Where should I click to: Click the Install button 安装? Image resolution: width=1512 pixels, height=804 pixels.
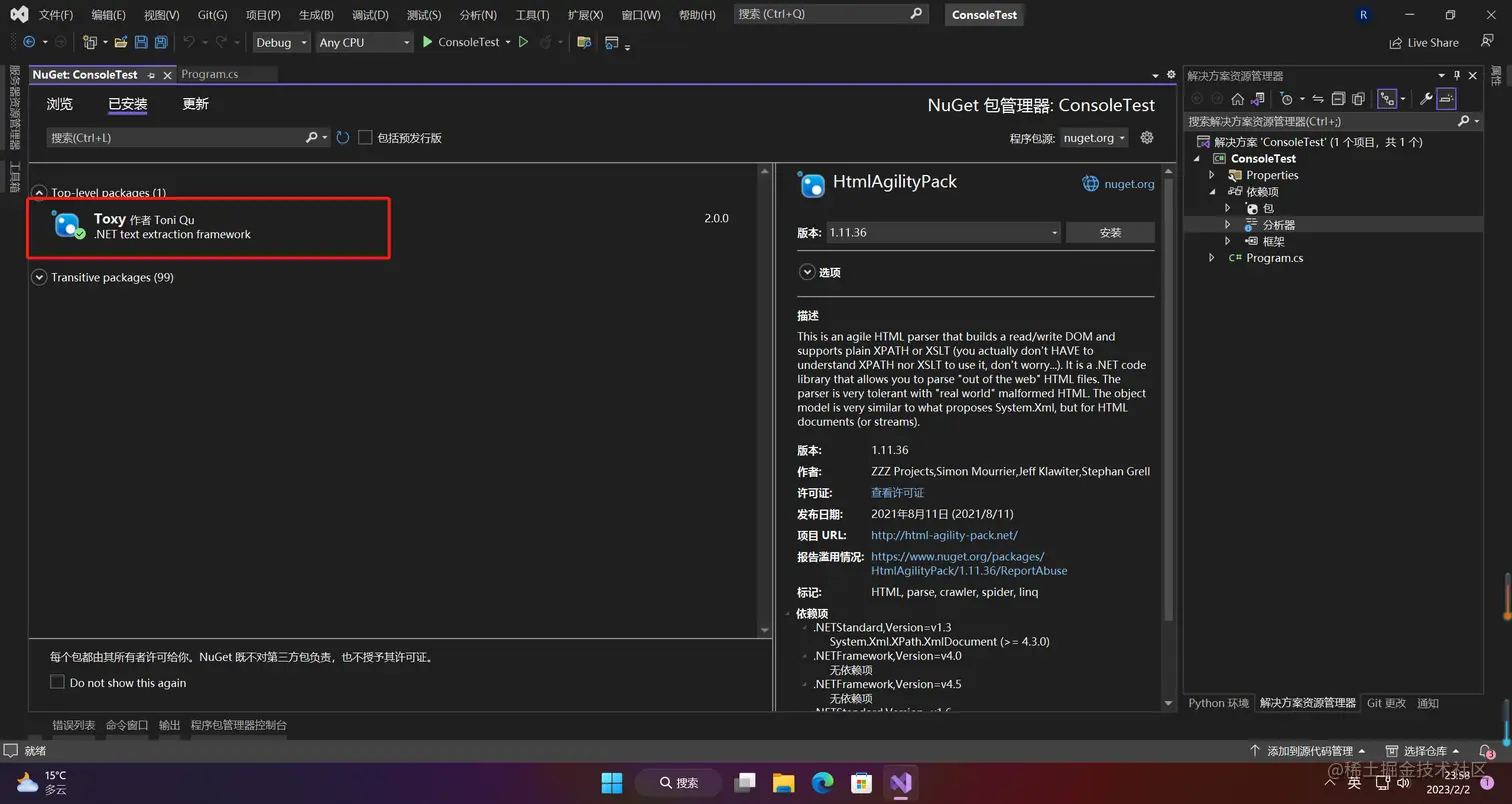point(1110,232)
